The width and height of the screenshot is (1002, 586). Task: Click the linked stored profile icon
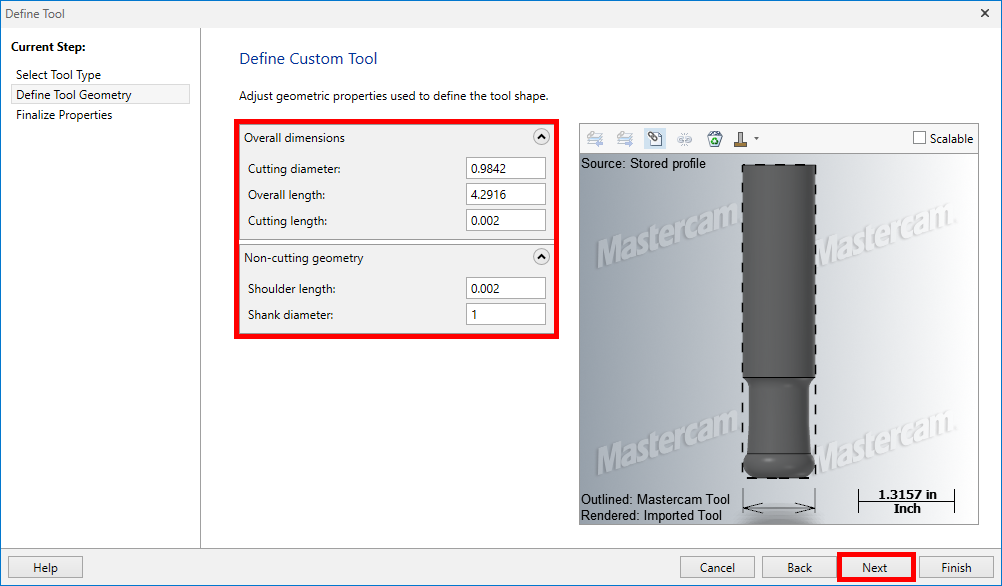tap(654, 139)
